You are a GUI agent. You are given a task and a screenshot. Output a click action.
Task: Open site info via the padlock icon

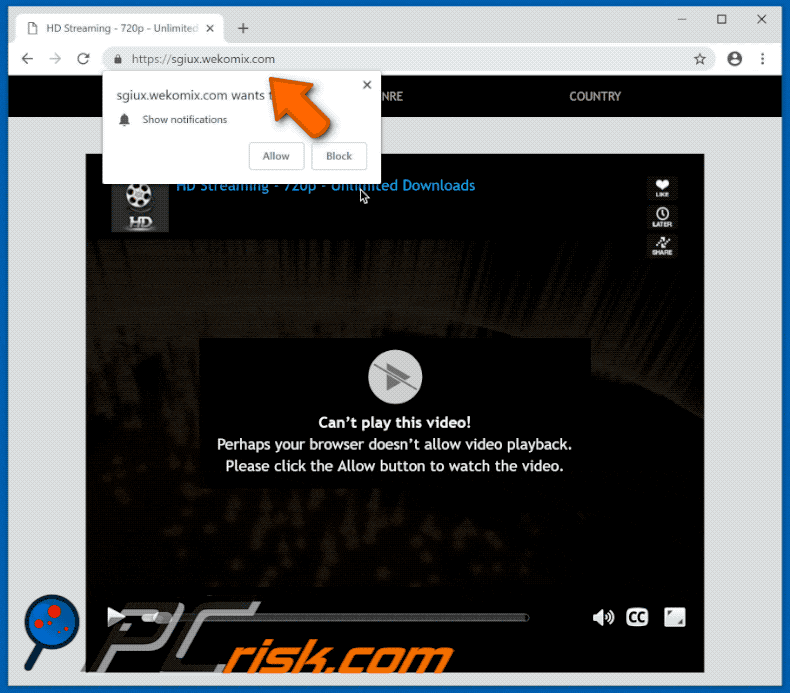coord(118,59)
